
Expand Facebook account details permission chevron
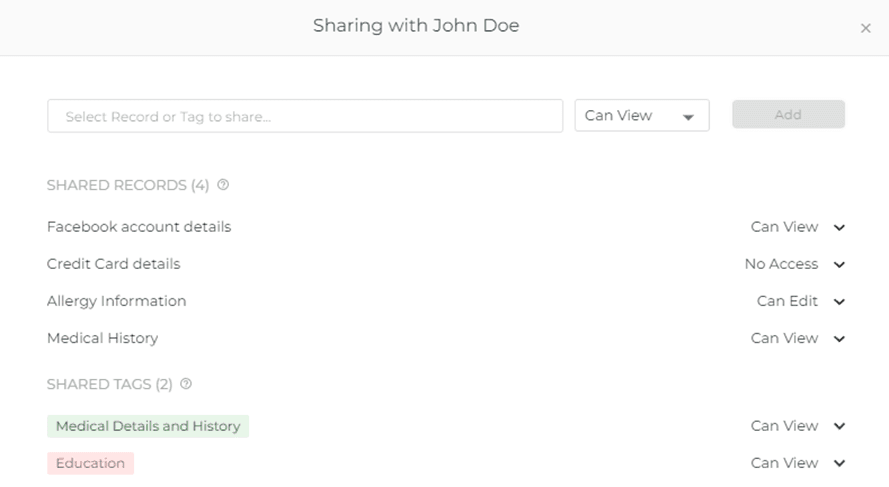(x=840, y=228)
